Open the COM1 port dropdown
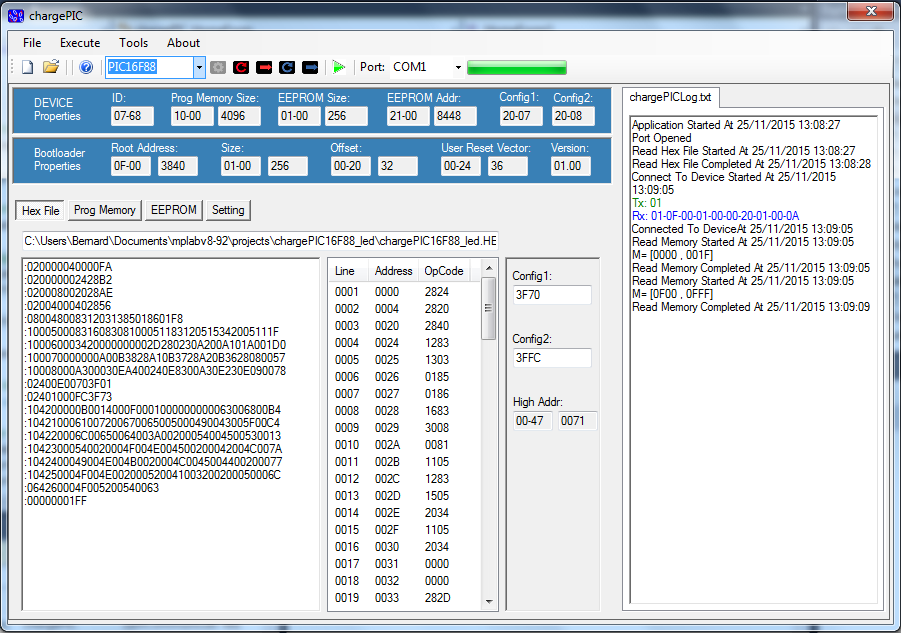The image size is (901, 633). (x=458, y=67)
